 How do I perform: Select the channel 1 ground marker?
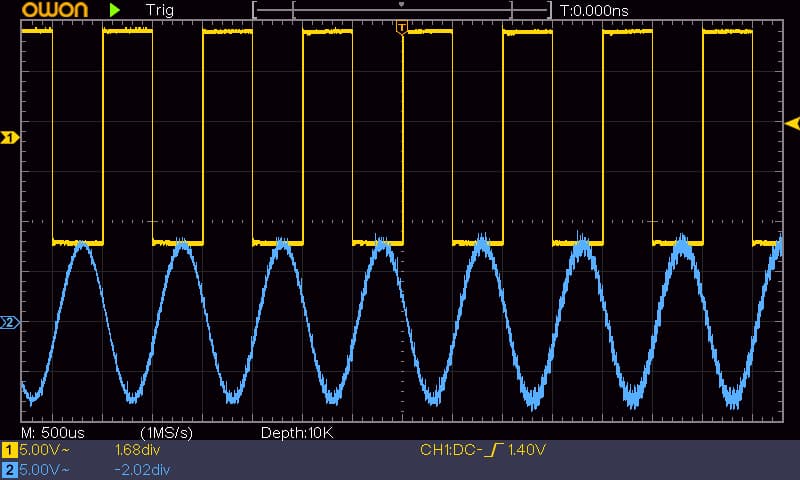pyautogui.click(x=9, y=137)
